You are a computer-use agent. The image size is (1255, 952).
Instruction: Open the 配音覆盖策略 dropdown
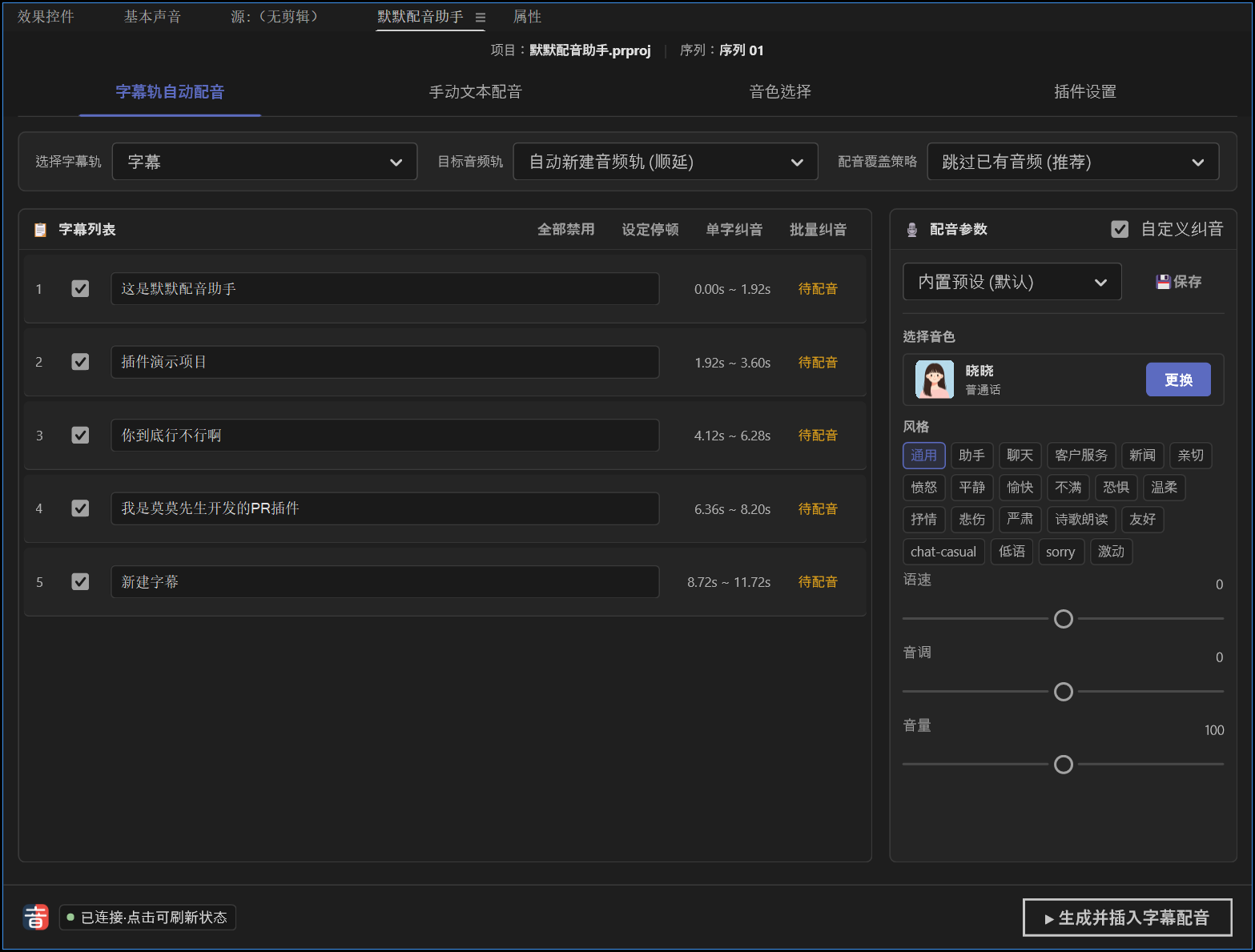[1073, 162]
